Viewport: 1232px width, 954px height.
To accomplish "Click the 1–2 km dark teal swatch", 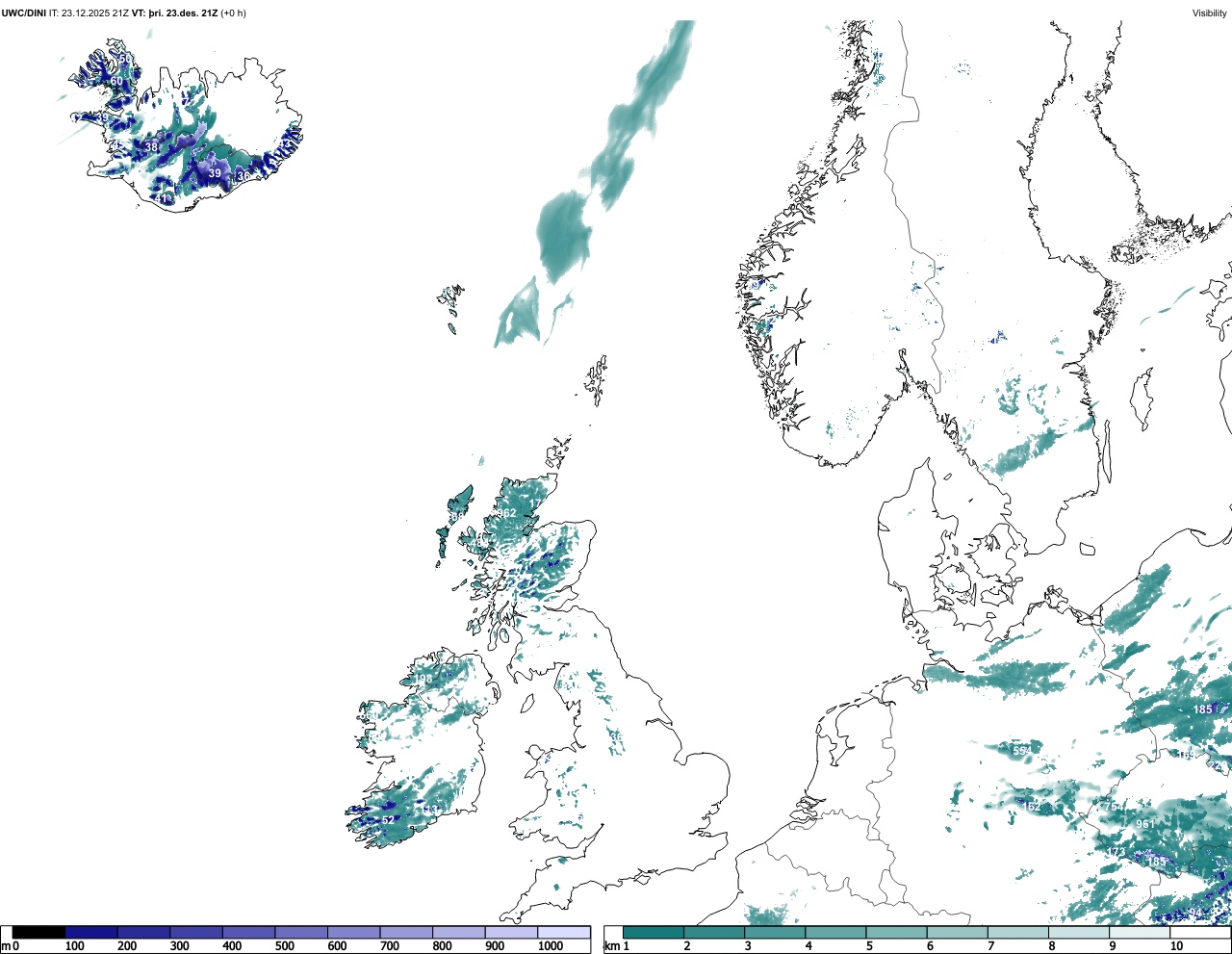I will 654,932.
